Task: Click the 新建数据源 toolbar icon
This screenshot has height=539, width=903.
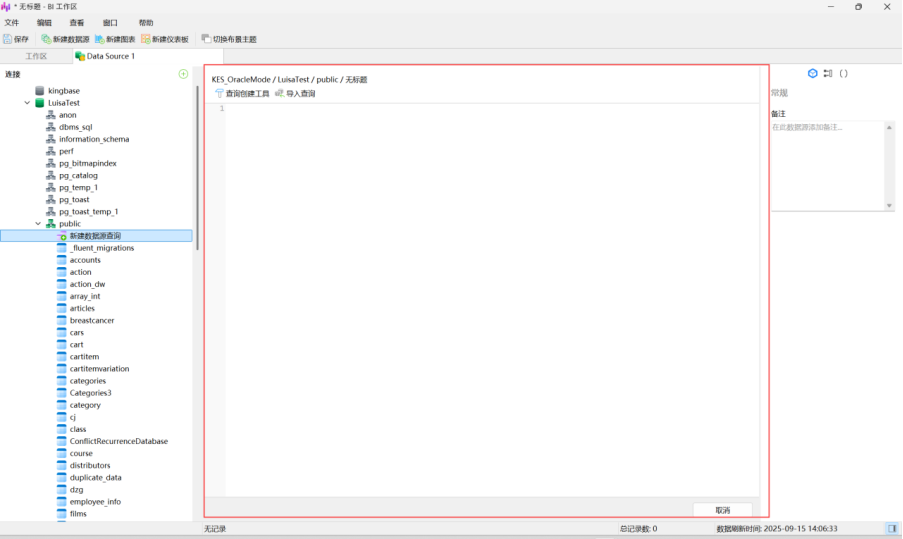Action: coord(46,39)
